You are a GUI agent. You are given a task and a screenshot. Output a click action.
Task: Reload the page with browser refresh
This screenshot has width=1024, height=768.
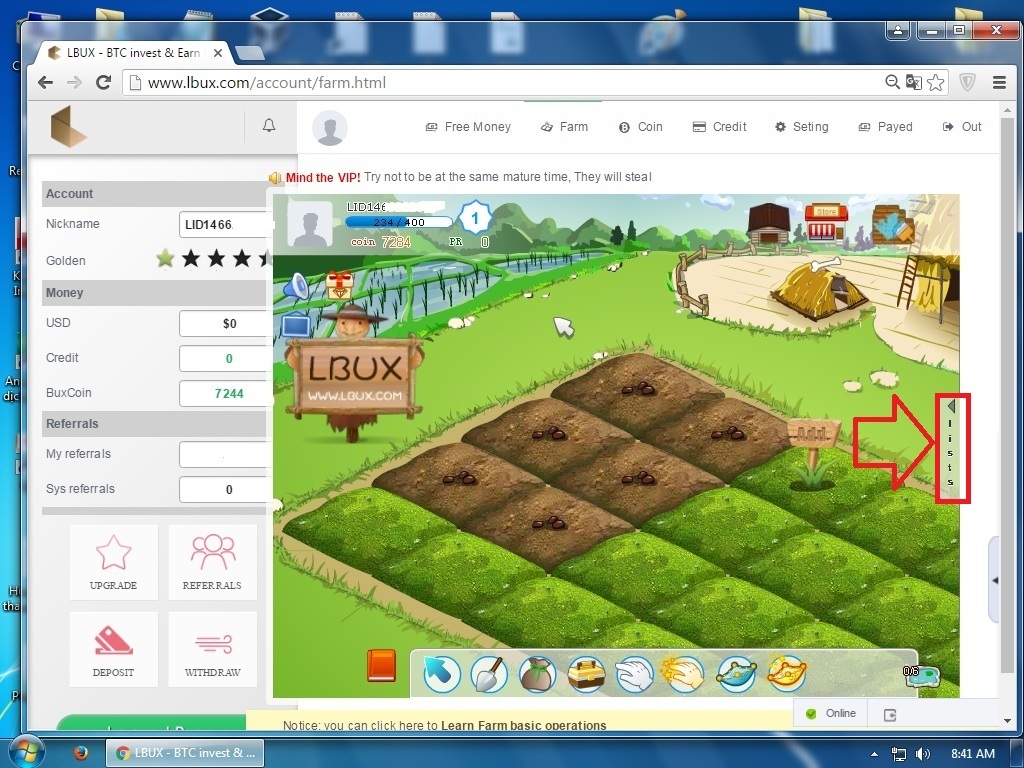coord(103,82)
